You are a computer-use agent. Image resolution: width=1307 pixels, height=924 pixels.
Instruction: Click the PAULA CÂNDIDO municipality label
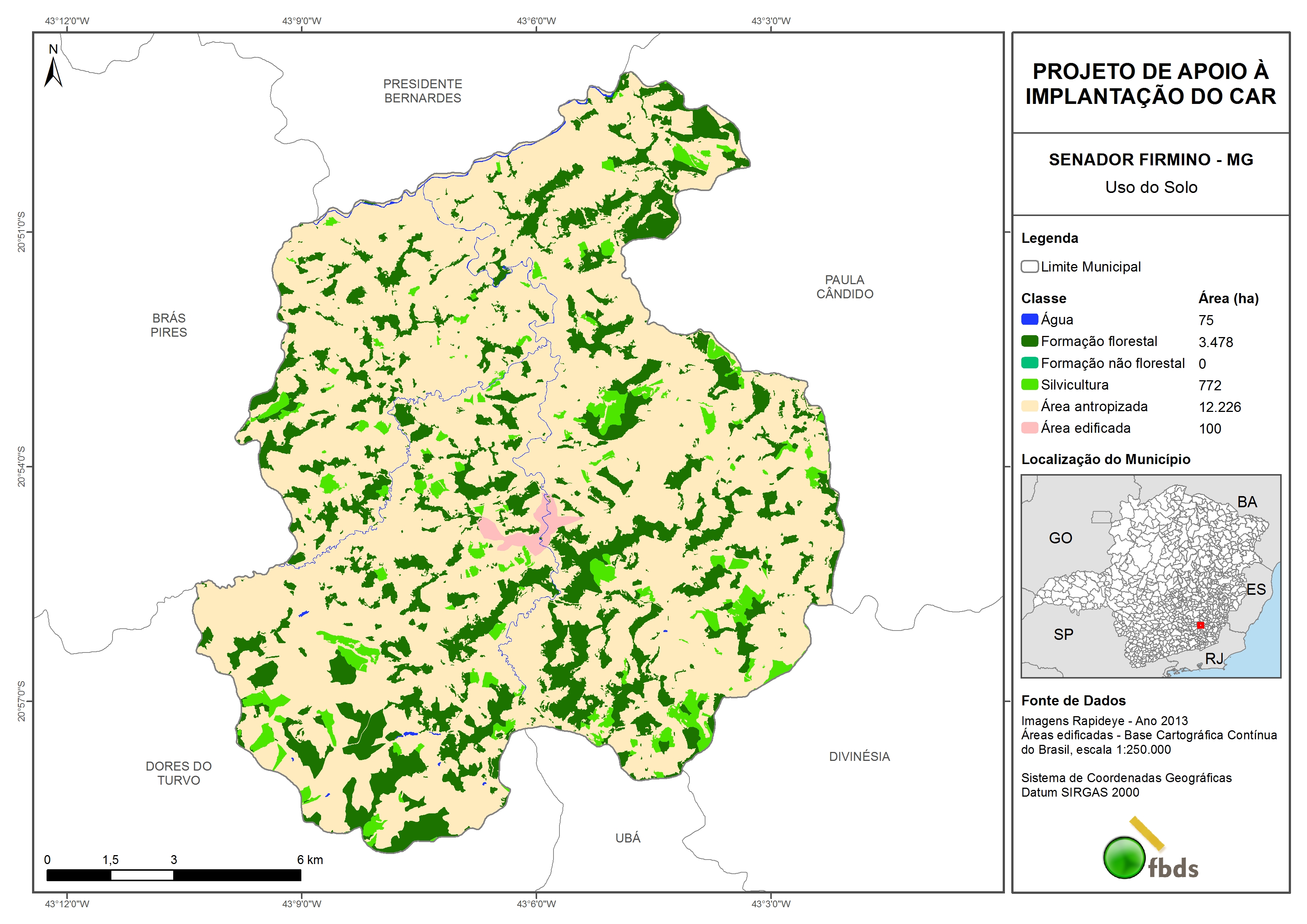[844, 287]
